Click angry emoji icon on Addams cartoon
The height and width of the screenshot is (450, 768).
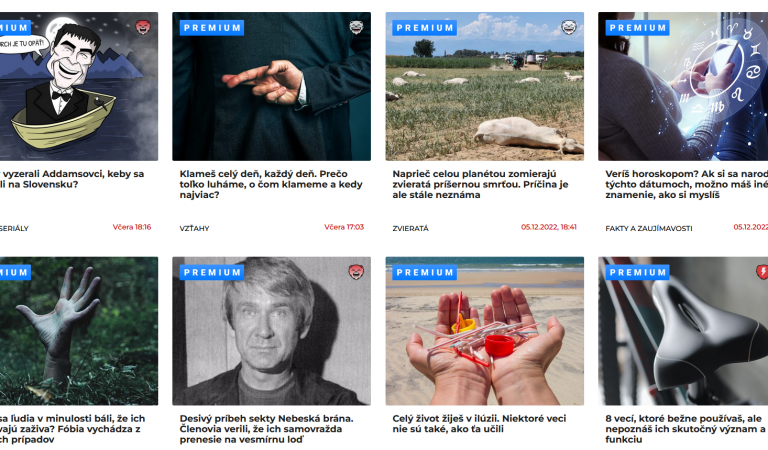tap(143, 27)
